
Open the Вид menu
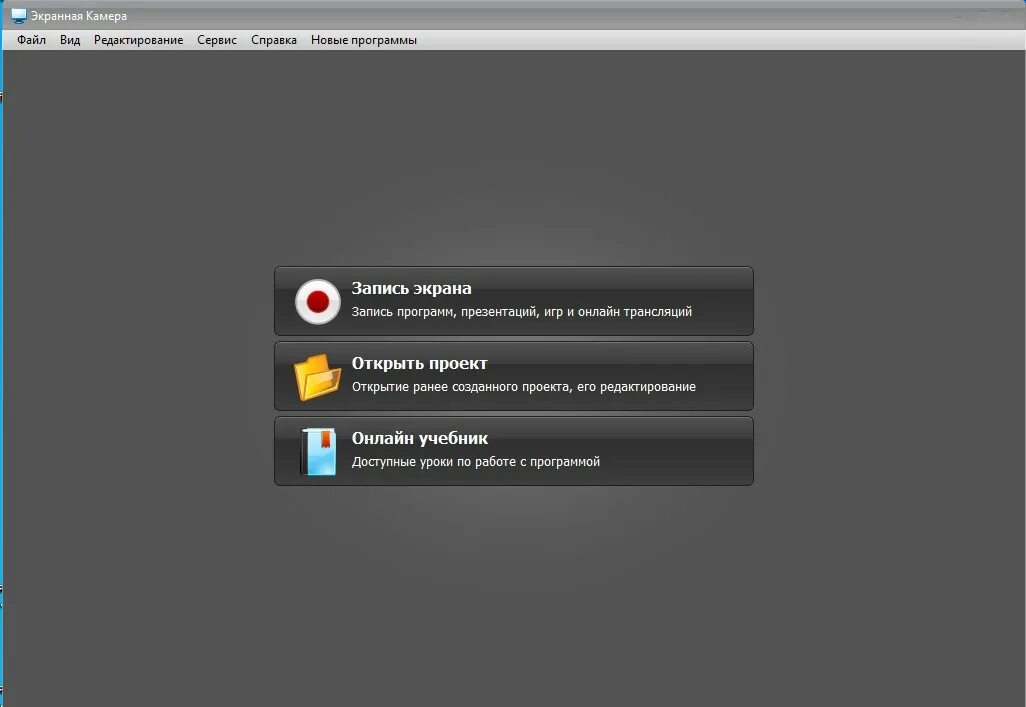click(x=70, y=40)
